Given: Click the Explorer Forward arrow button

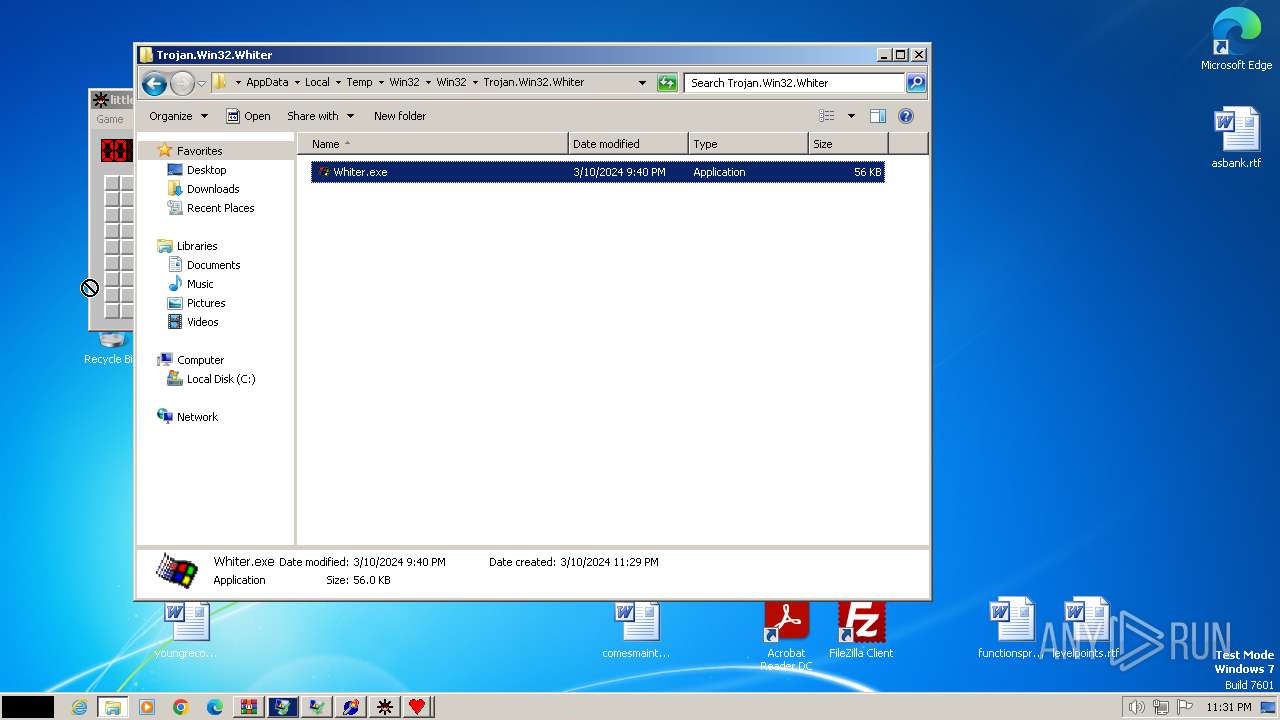Looking at the screenshot, I should click(182, 83).
